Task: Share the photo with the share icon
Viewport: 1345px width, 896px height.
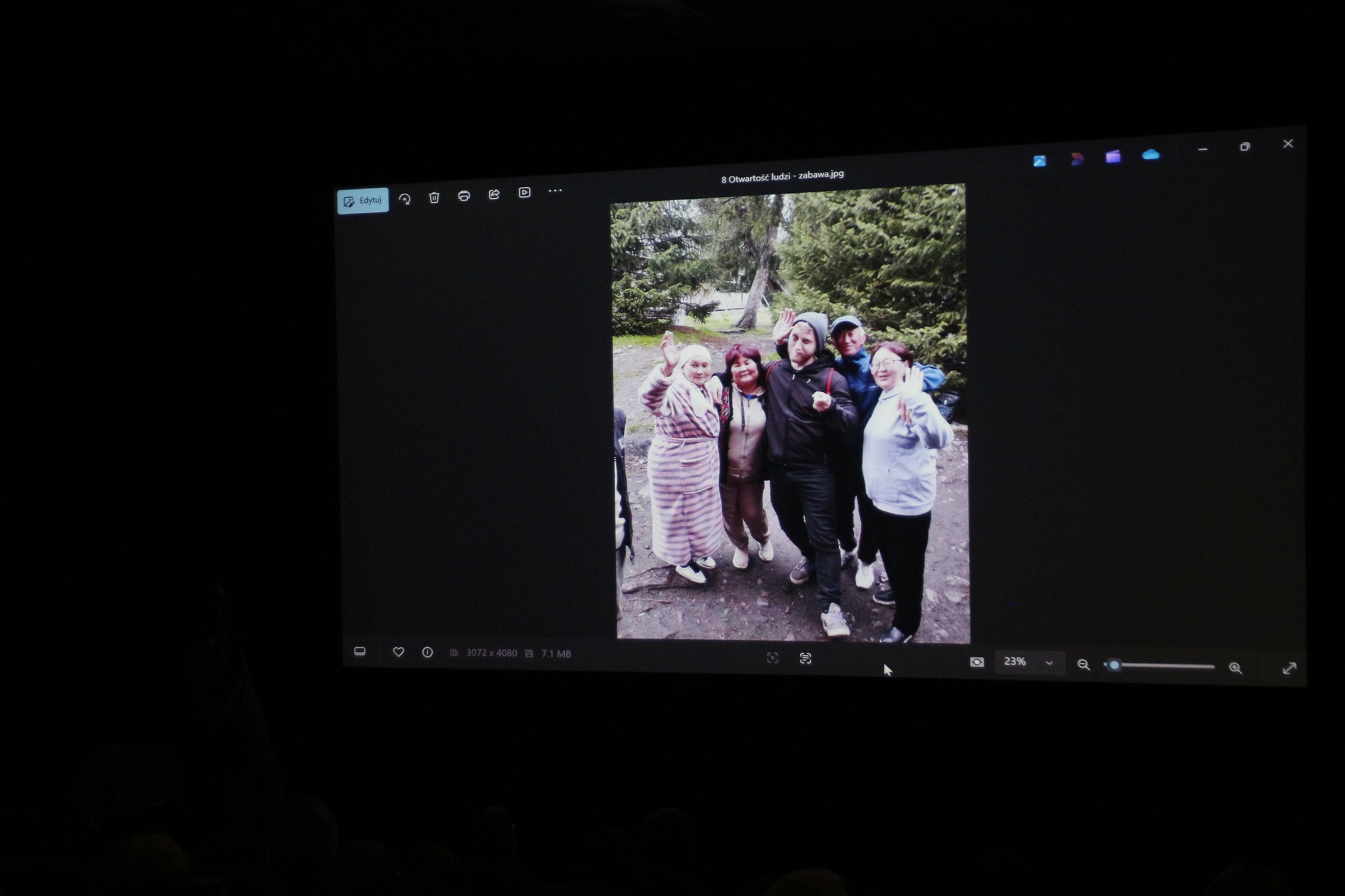Action: coord(494,194)
